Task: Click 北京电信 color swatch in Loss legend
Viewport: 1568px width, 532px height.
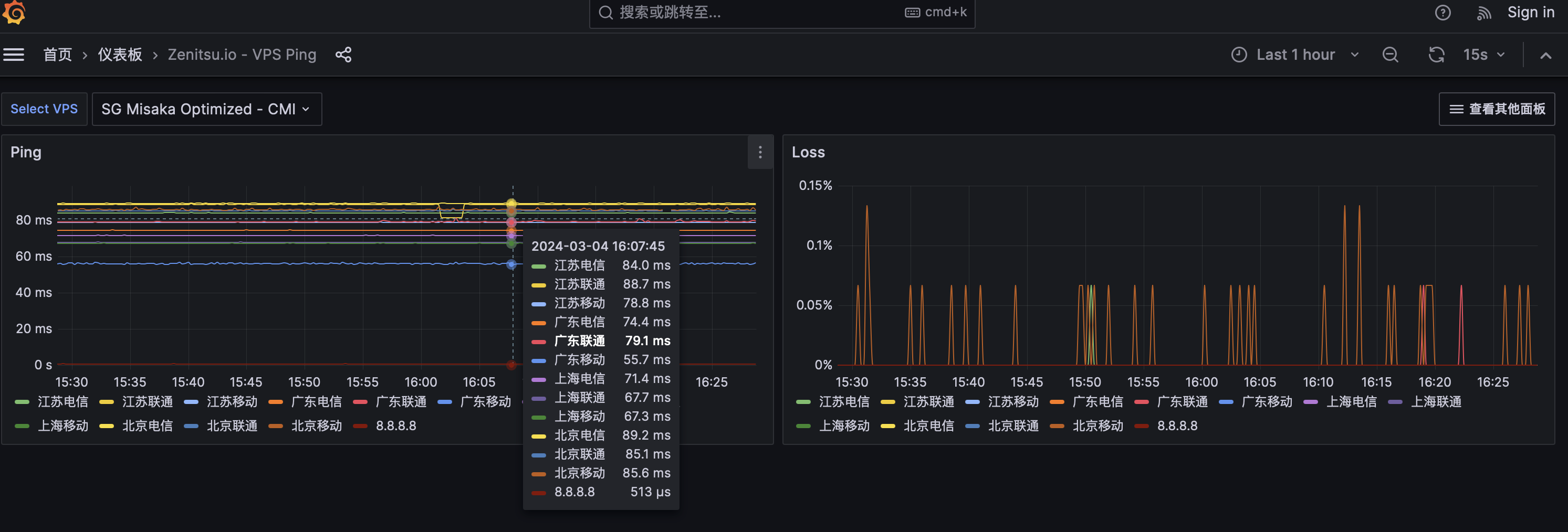Action: 888,426
